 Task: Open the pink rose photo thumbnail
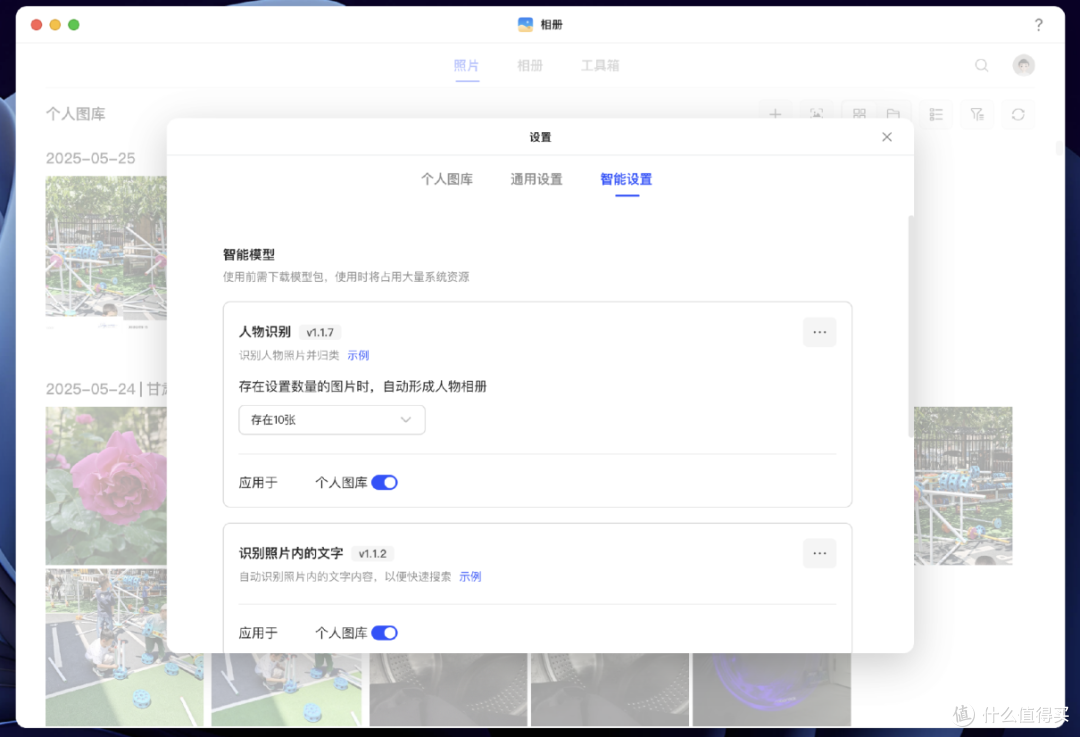click(x=106, y=486)
